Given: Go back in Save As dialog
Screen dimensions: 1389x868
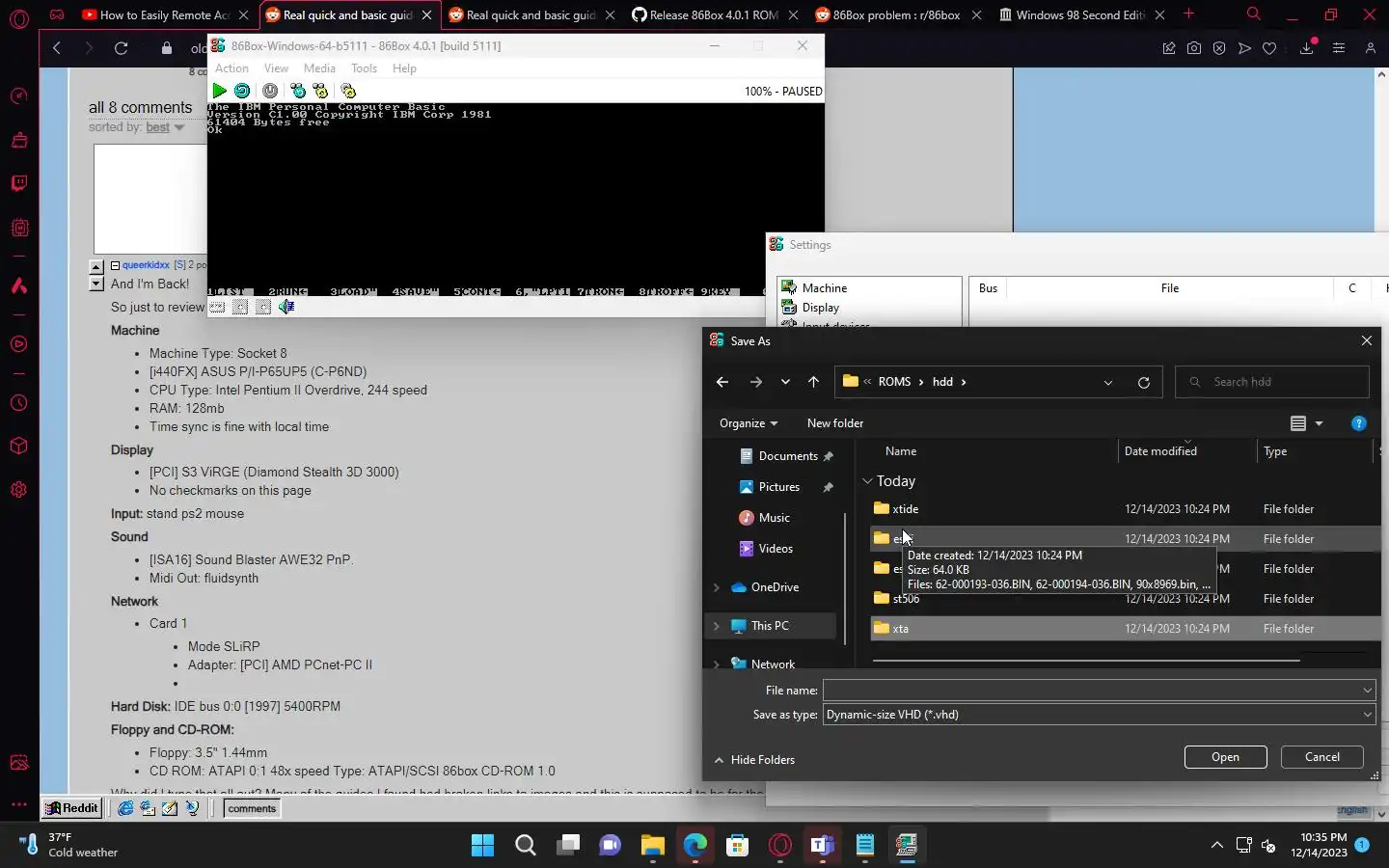Looking at the screenshot, I should pyautogui.click(x=722, y=382).
